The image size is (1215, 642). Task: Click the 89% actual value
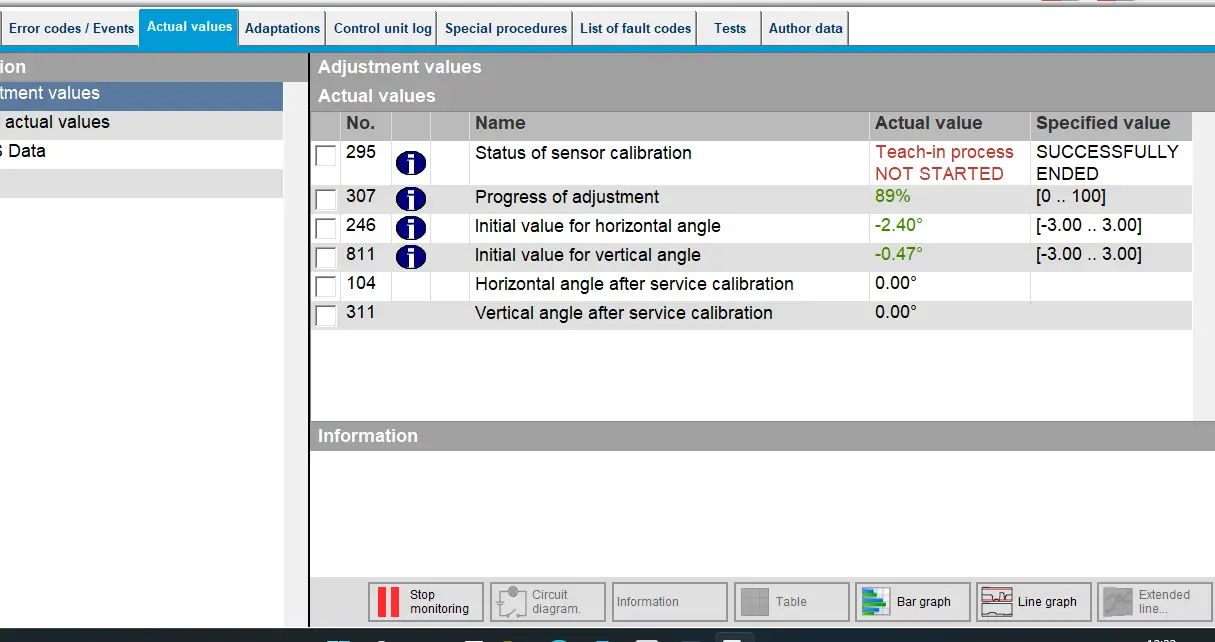[x=893, y=197]
